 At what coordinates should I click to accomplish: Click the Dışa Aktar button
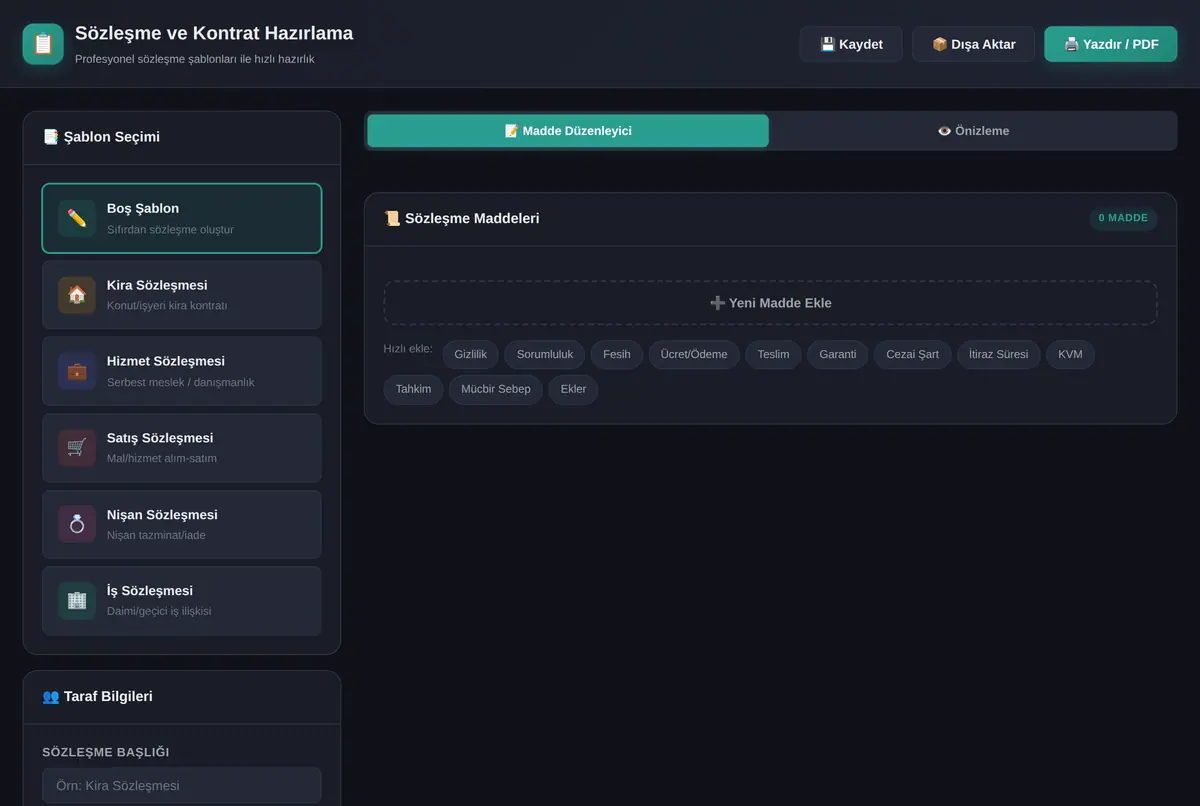click(973, 44)
